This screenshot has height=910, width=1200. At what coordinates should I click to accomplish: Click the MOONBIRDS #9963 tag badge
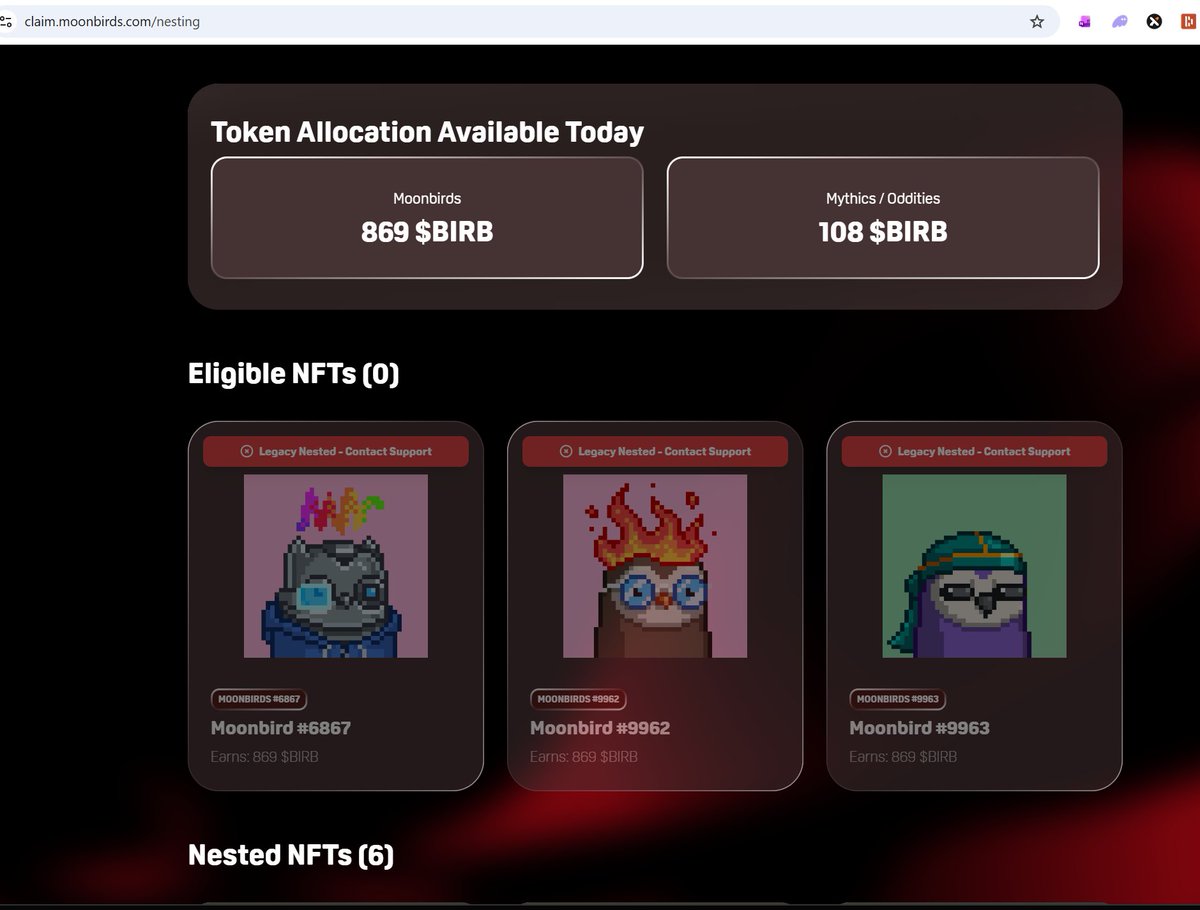click(x=898, y=699)
